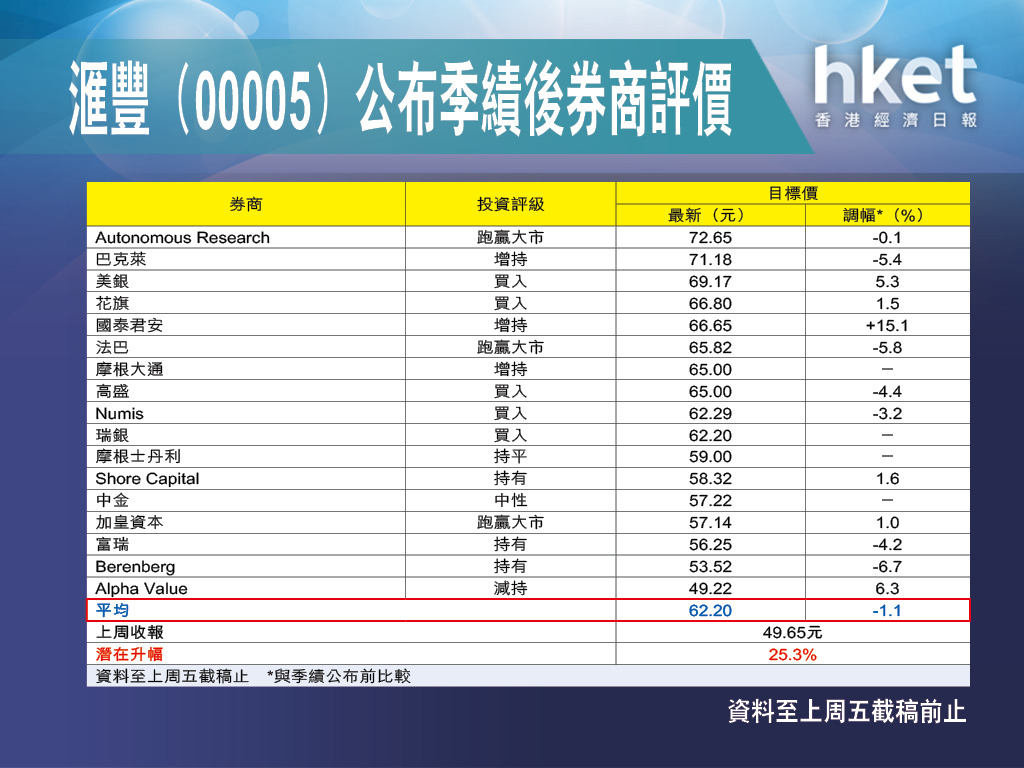
Task: Click the white caption 資料至上周五截稿前止
Action: (x=847, y=711)
